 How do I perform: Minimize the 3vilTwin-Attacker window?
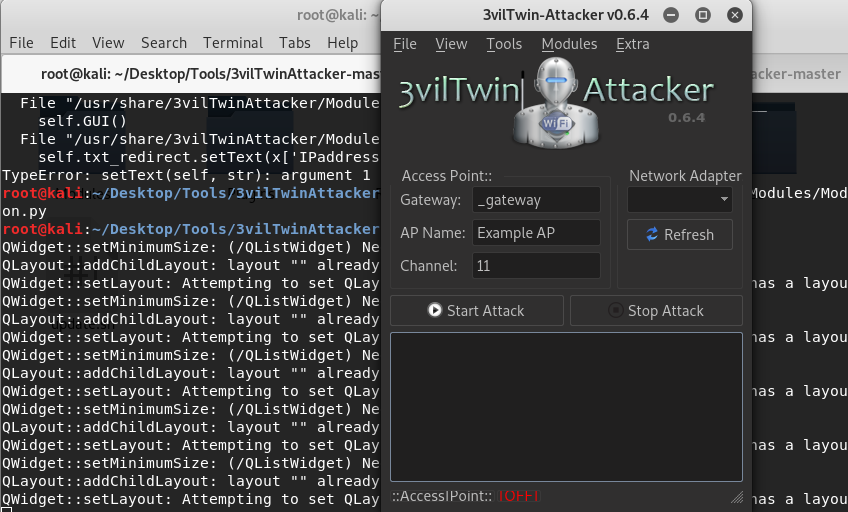(x=671, y=15)
